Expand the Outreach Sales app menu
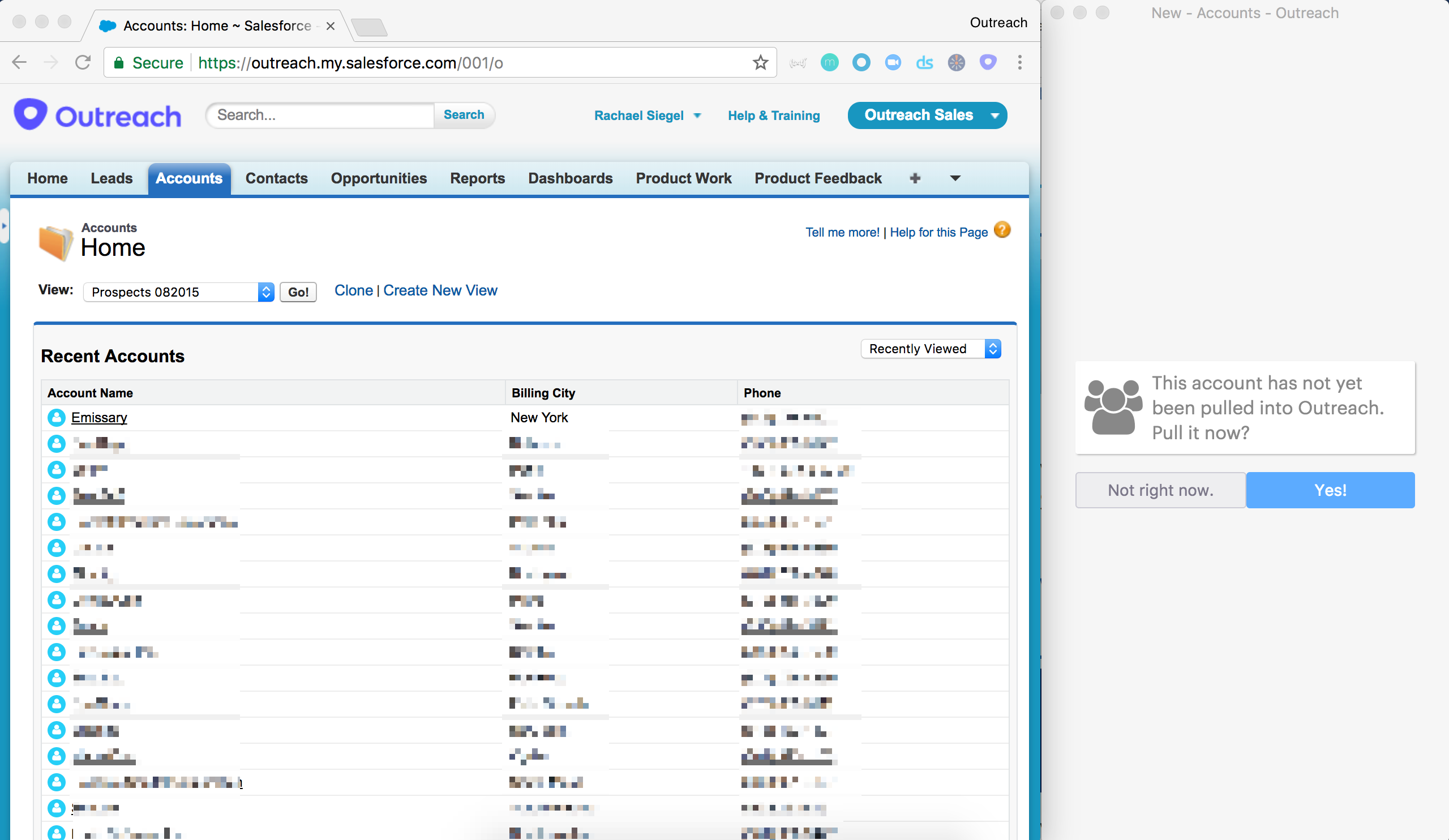The height and width of the screenshot is (840, 1449). click(x=994, y=115)
